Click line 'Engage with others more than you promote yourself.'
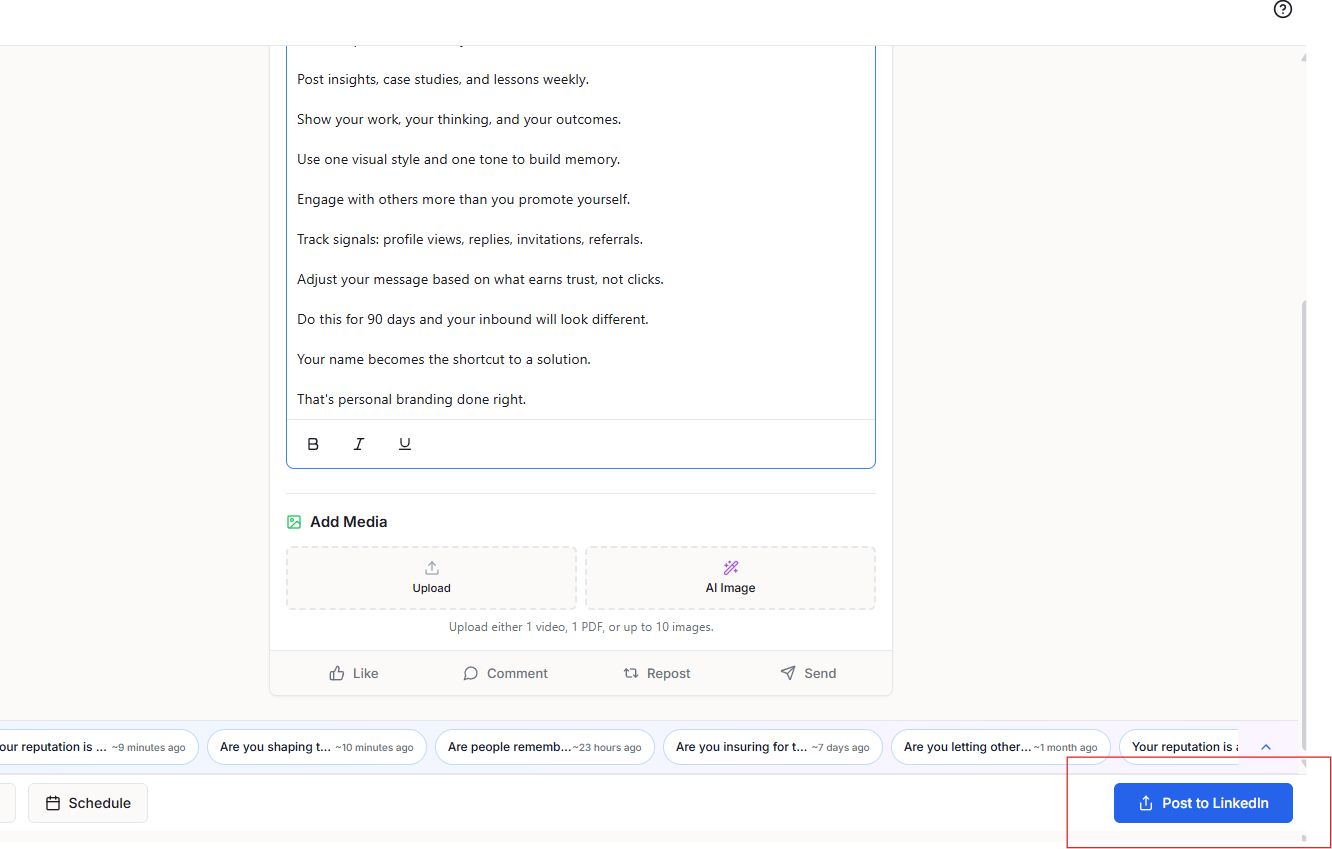This screenshot has height=849, width=1332. pyautogui.click(x=464, y=199)
